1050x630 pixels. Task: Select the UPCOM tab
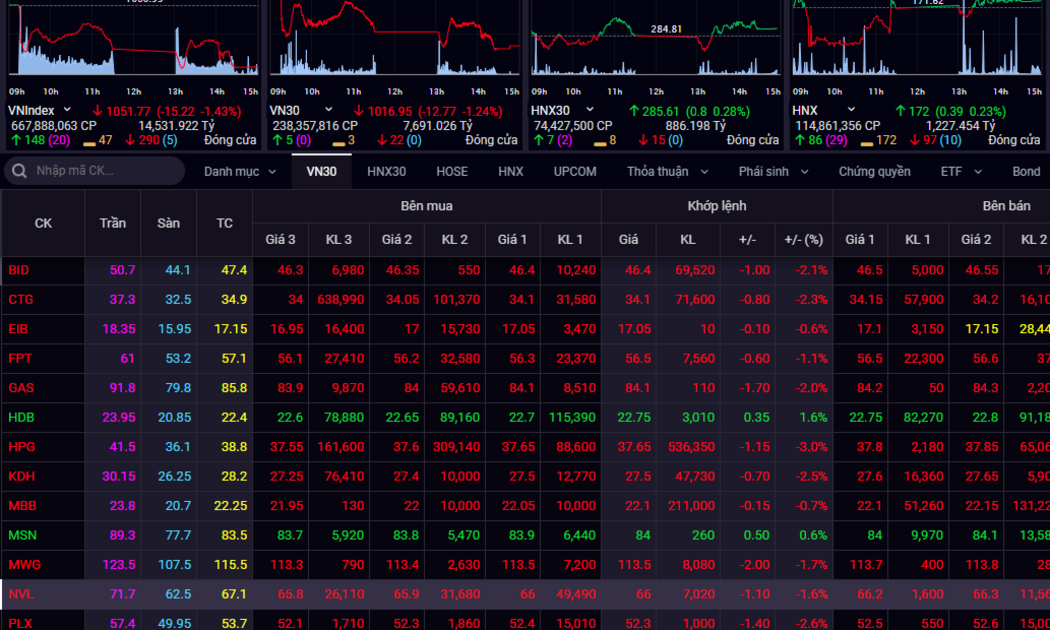tap(575, 171)
